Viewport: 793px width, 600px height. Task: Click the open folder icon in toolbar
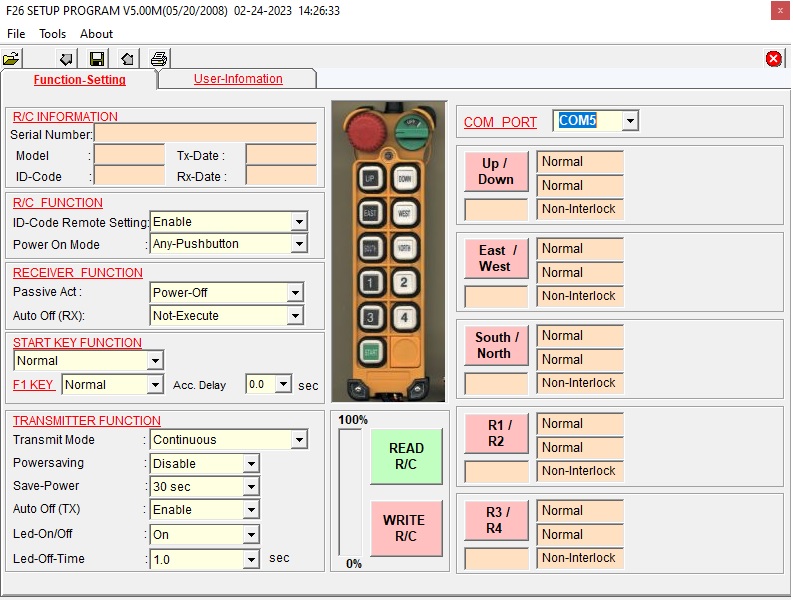coord(11,59)
